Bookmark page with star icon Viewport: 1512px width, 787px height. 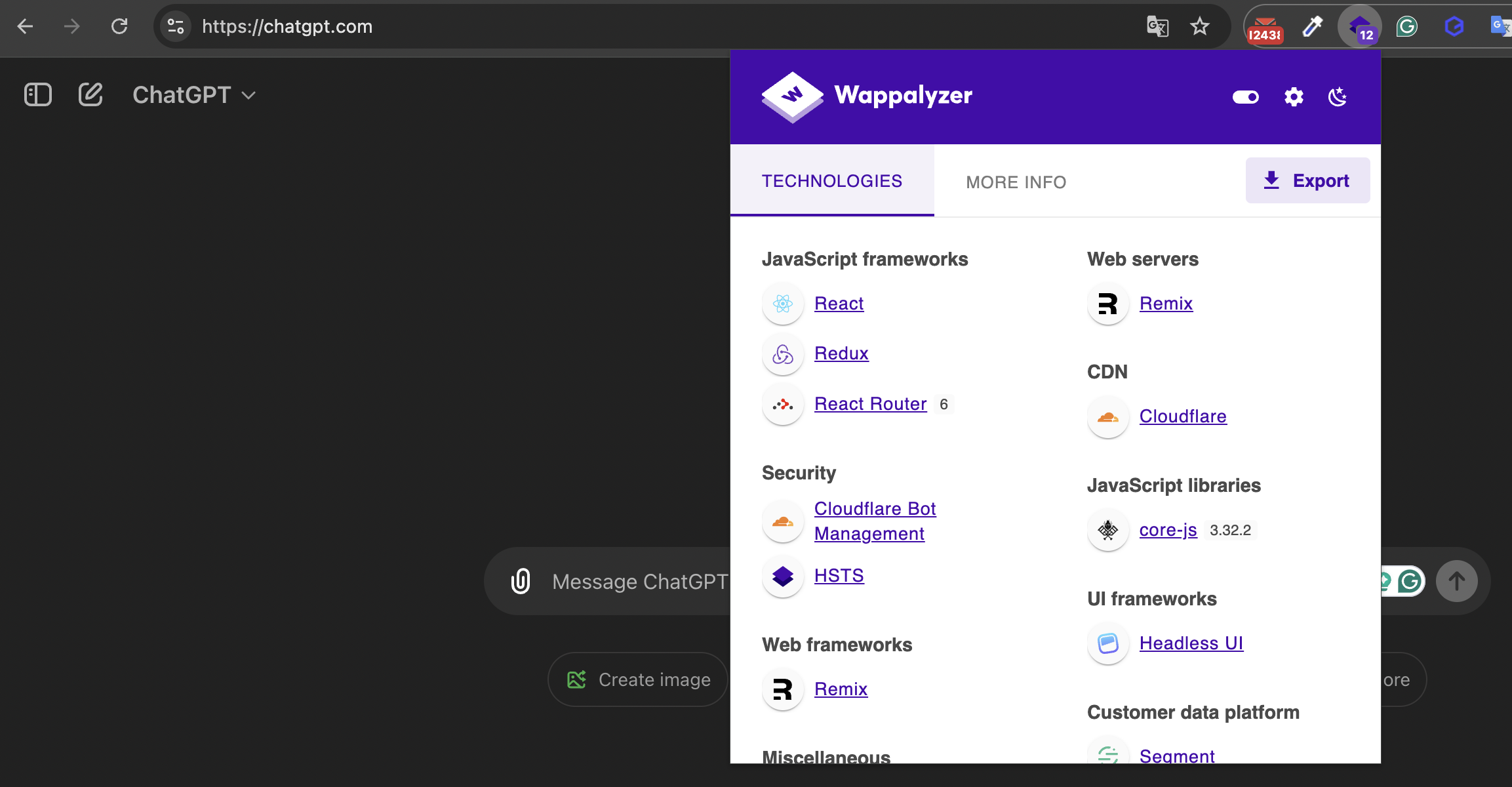click(x=1199, y=27)
